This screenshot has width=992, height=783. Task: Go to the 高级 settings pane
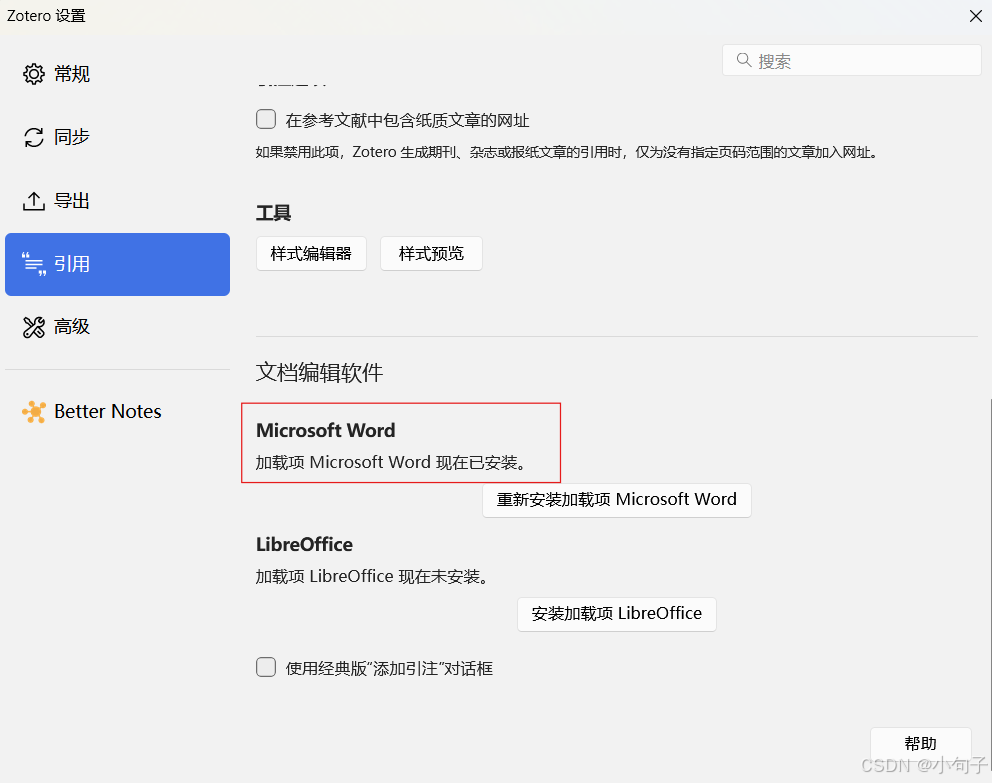pos(117,327)
